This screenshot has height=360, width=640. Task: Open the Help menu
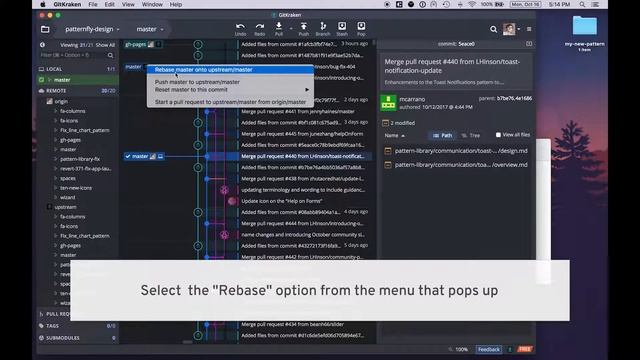[x=176, y=4]
